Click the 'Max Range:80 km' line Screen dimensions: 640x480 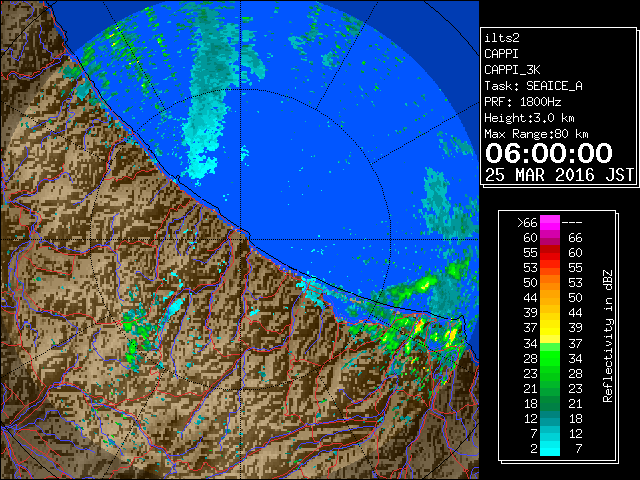[536, 134]
